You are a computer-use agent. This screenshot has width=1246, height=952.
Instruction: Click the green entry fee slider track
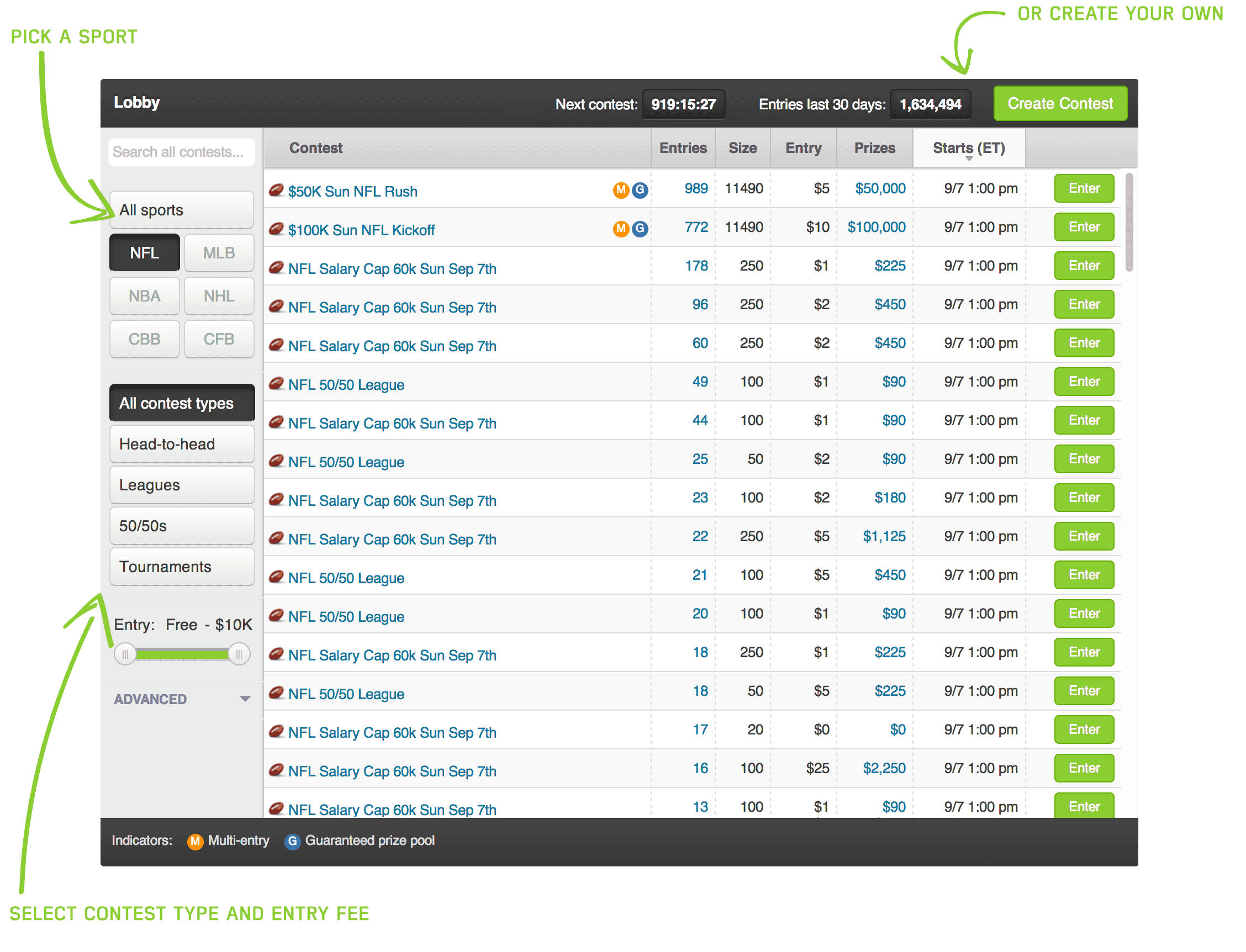click(x=182, y=654)
